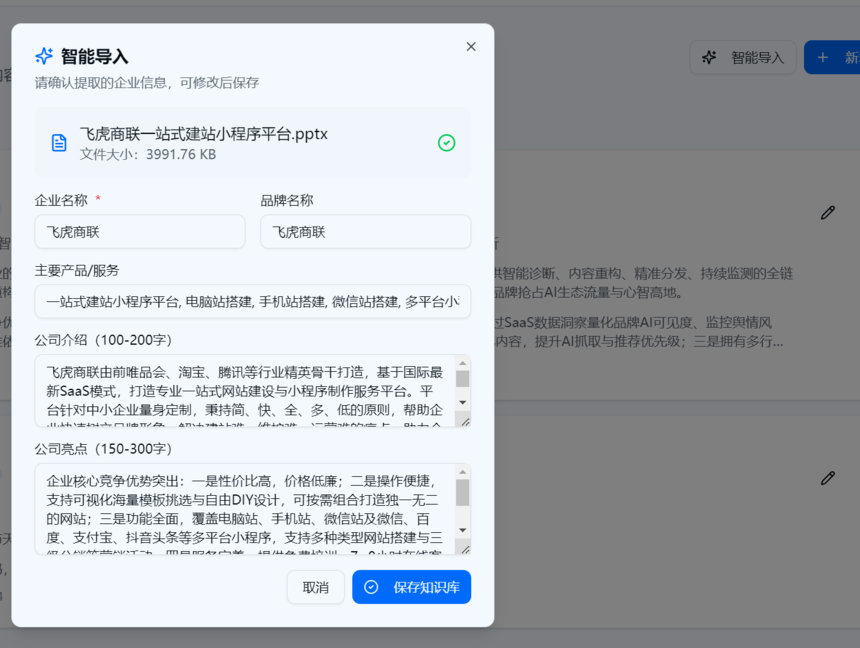Screen dimensions: 860x648
Task: Click the green checkmark beside the uploaded file
Action: pos(445,143)
